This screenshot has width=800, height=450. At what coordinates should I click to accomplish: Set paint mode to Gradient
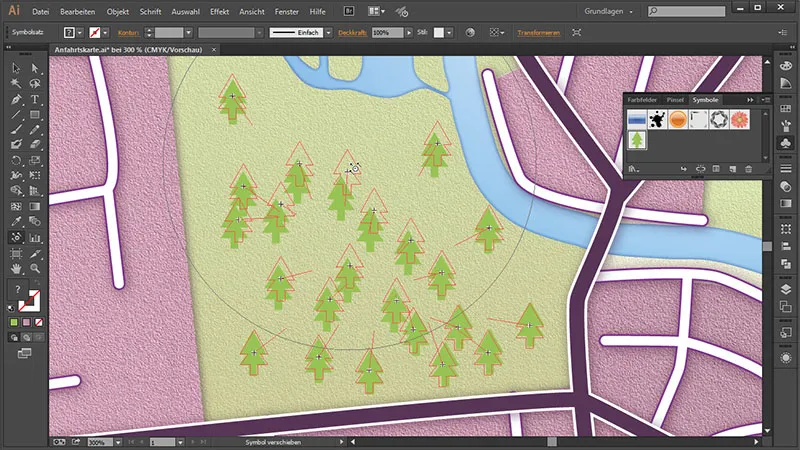pos(26,322)
